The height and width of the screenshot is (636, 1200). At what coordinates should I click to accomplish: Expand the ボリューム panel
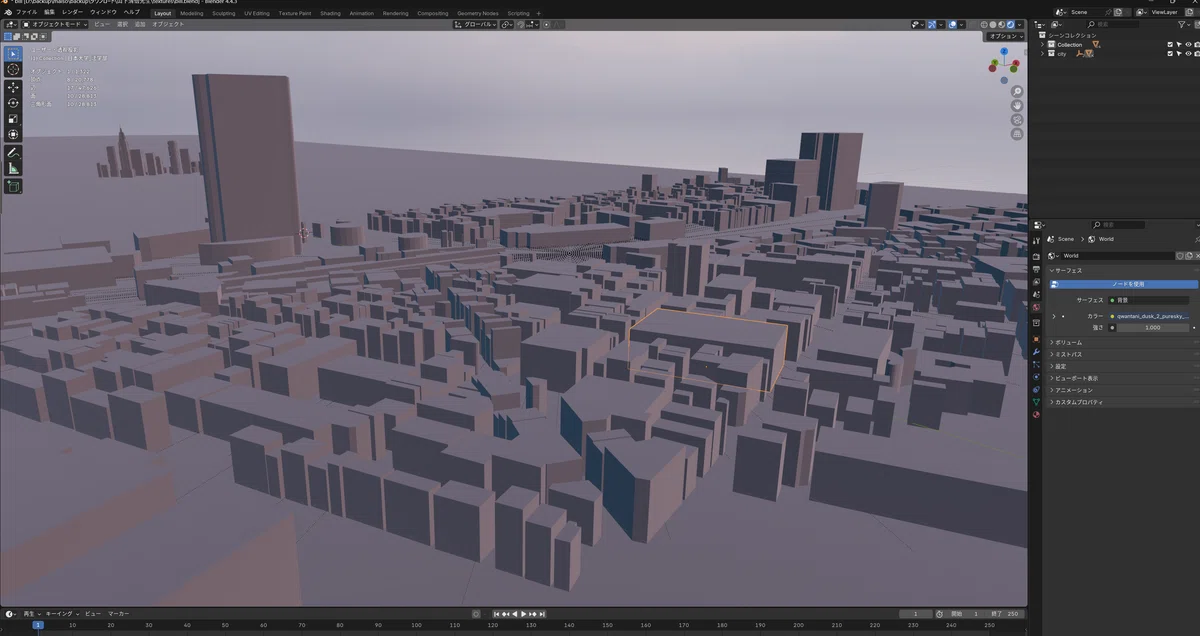1124,342
